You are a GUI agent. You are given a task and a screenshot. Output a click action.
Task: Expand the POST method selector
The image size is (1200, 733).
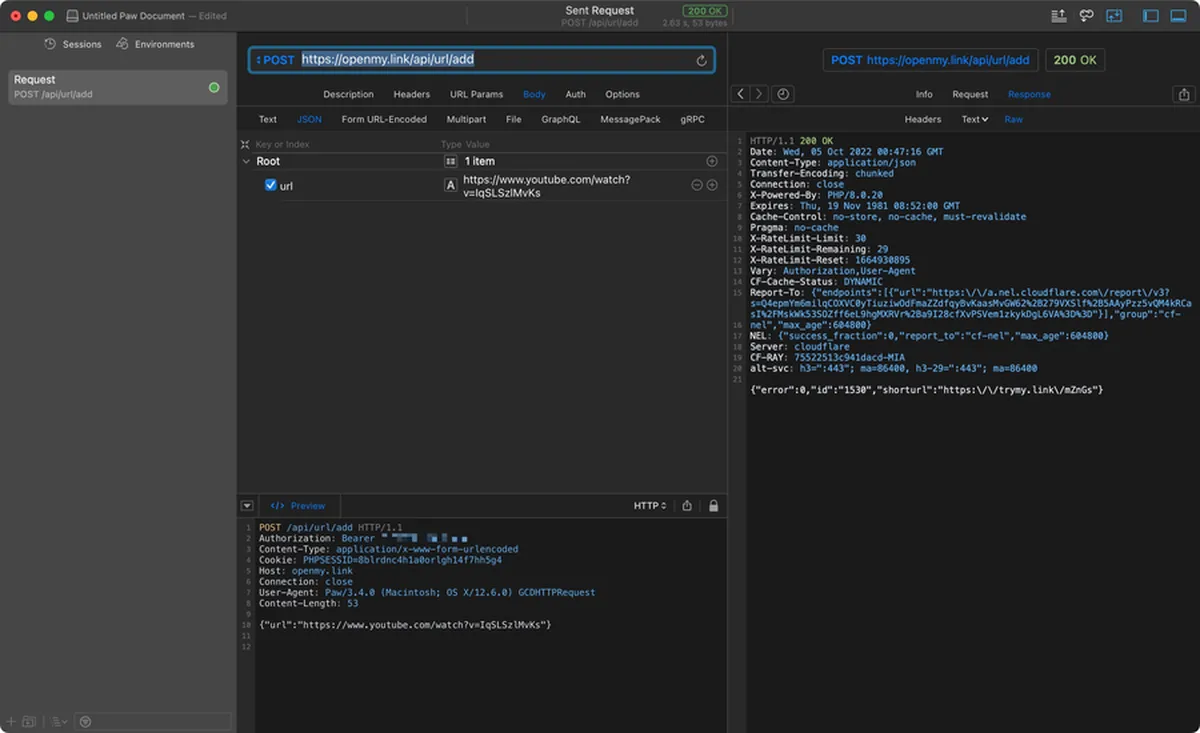point(276,60)
